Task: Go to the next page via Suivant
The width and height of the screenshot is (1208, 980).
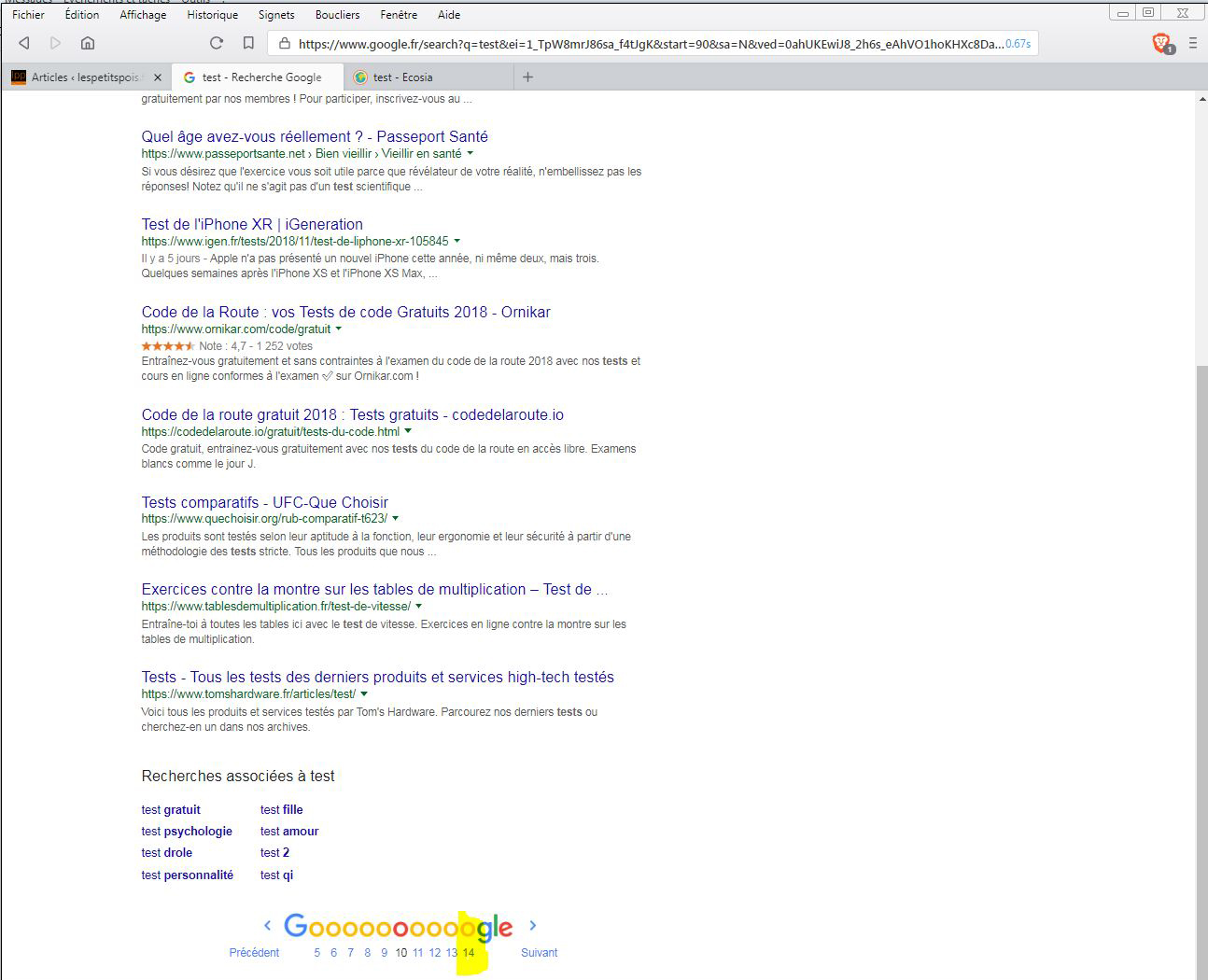Action: [x=539, y=952]
